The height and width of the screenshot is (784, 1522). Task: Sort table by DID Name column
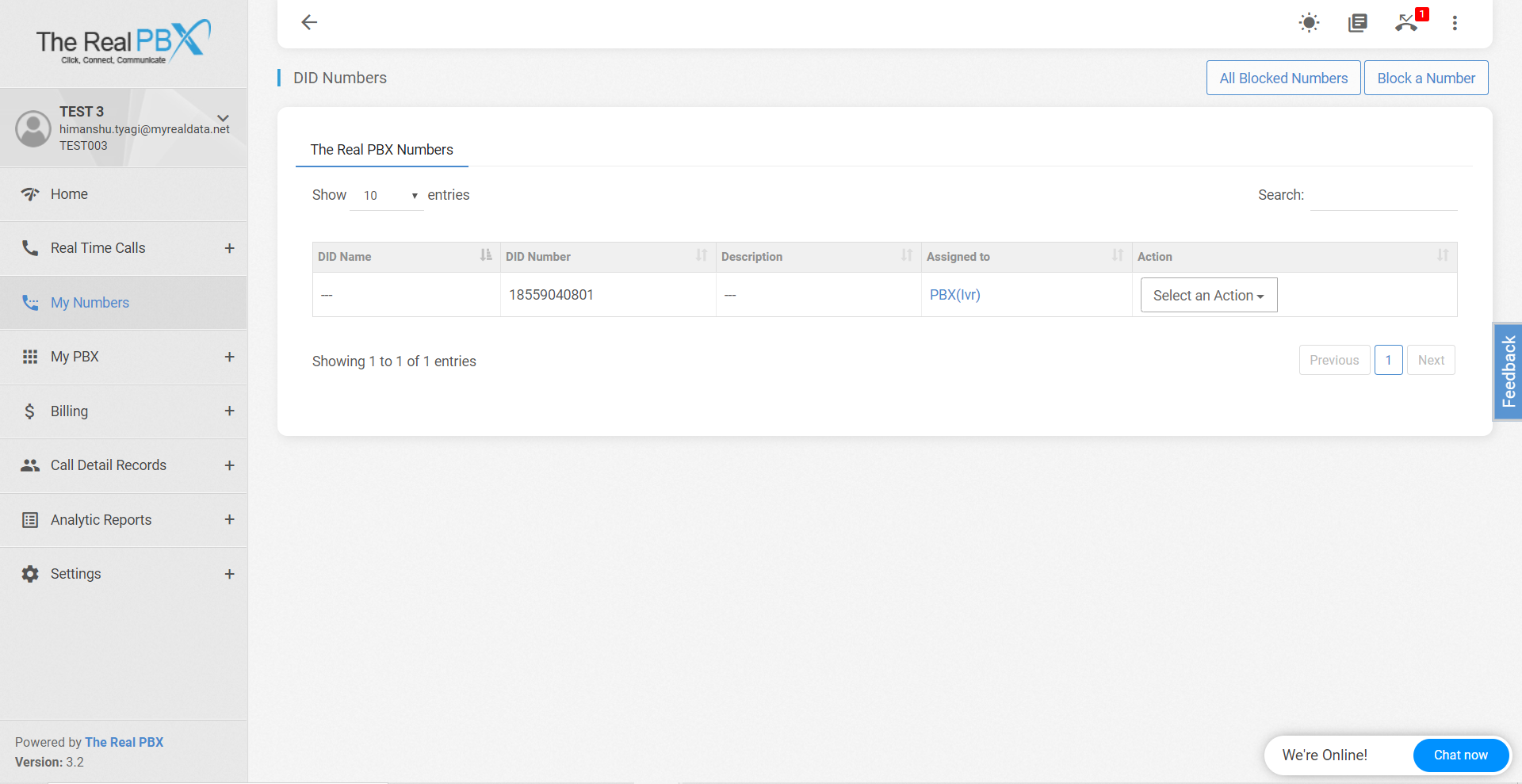coord(485,255)
